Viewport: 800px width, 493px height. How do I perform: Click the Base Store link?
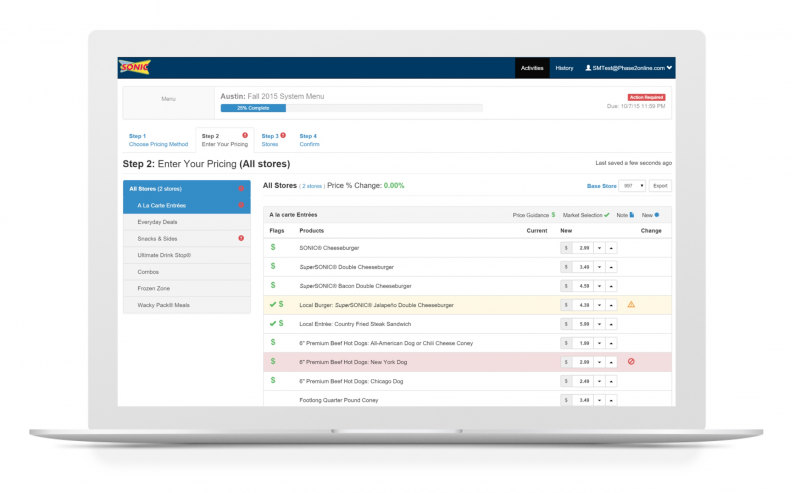[x=602, y=186]
